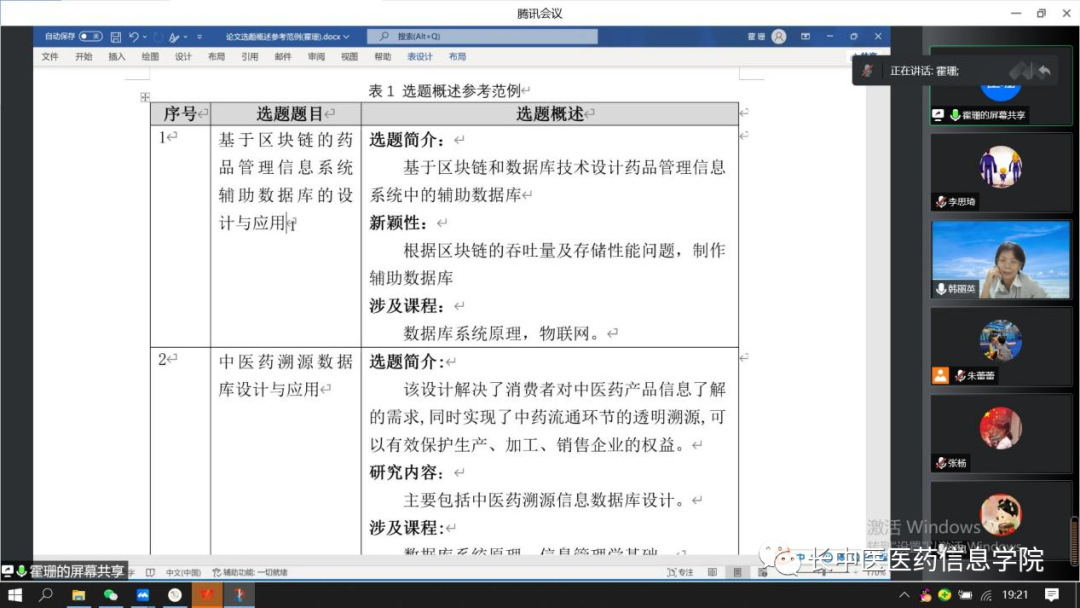Click the 选题概述 header cell
This screenshot has width=1080, height=608.
point(550,114)
